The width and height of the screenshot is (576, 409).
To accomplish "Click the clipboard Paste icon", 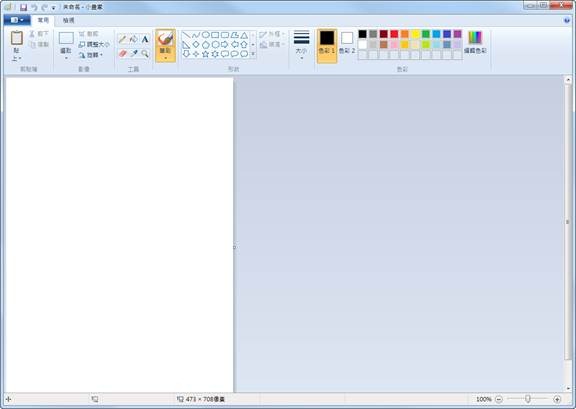I will click(17, 38).
